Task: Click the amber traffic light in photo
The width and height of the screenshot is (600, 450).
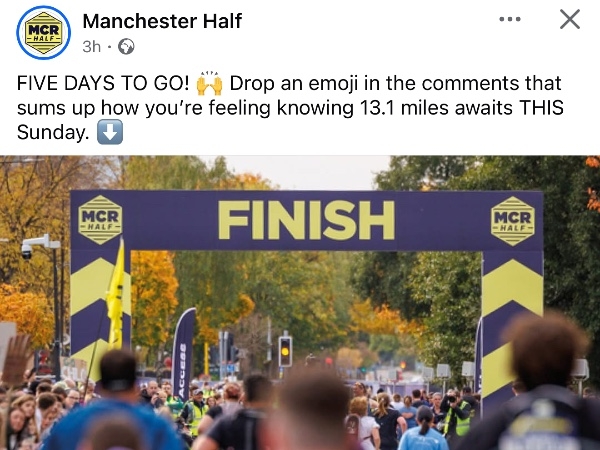Action: (285, 351)
